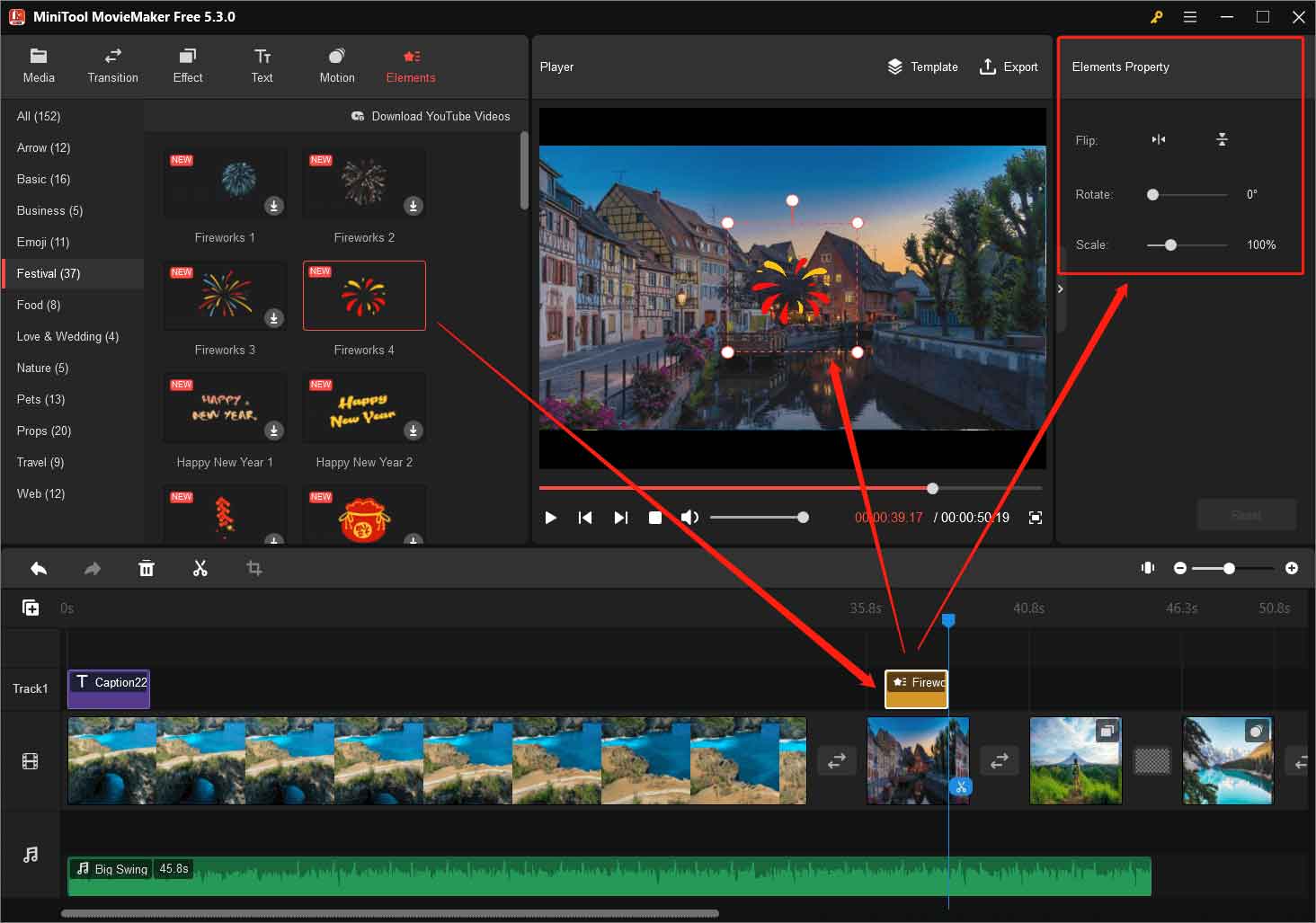1316x923 pixels.
Task: Delete the selected clip with trash icon
Action: 147,568
